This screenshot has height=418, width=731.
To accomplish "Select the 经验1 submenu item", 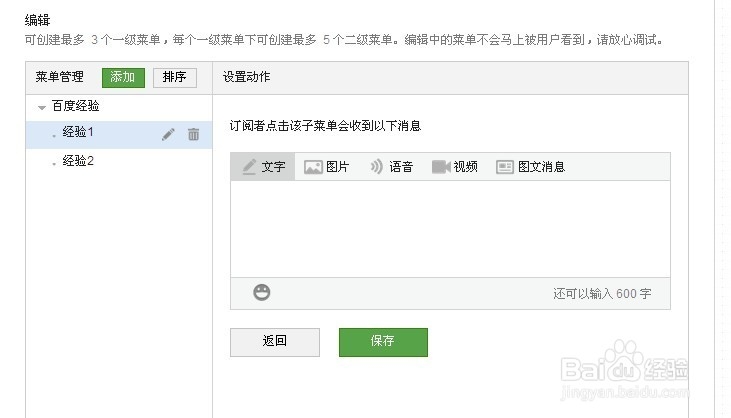I will [78, 133].
